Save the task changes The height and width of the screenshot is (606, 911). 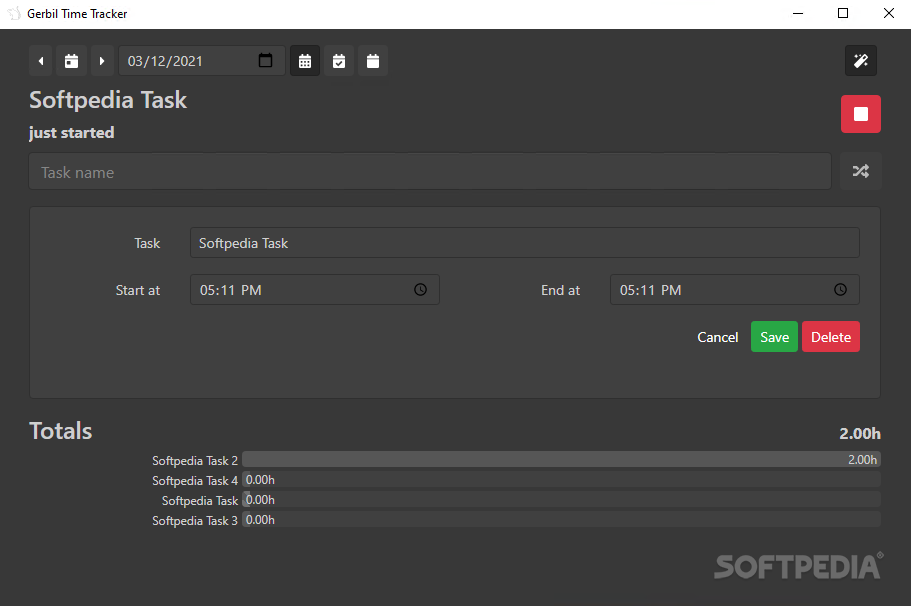pos(774,337)
